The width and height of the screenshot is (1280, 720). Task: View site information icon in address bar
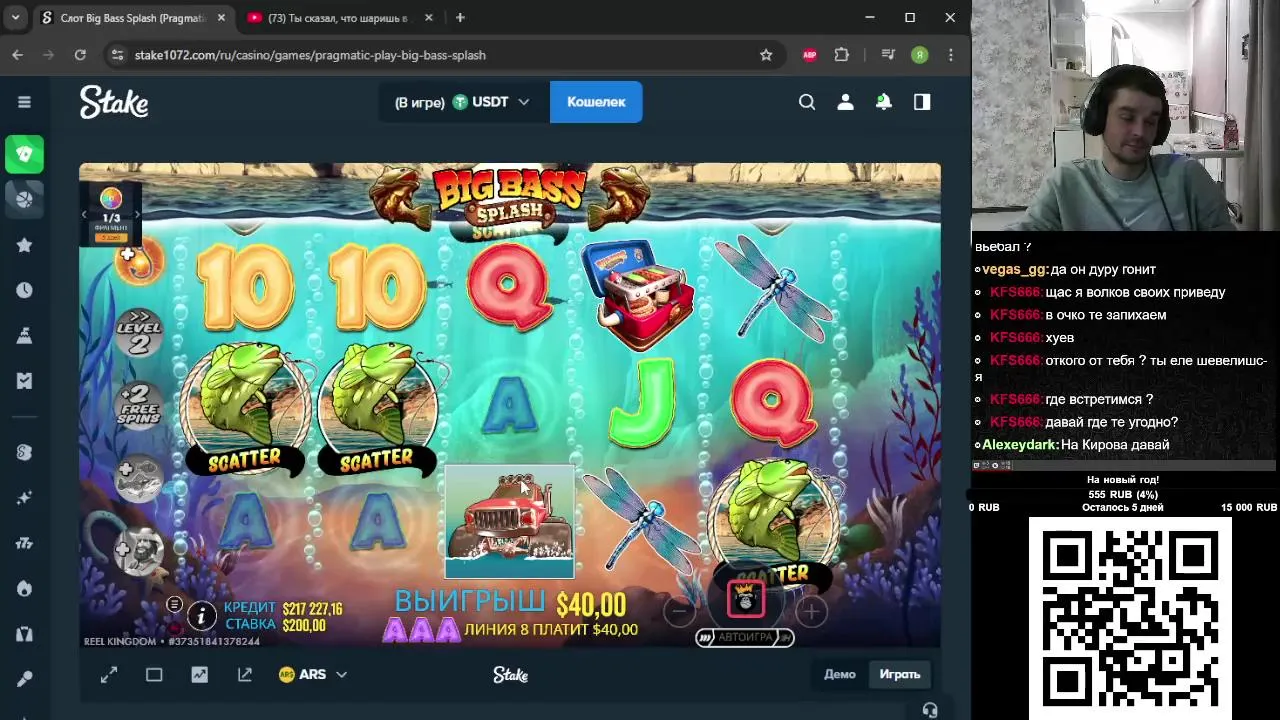(117, 55)
